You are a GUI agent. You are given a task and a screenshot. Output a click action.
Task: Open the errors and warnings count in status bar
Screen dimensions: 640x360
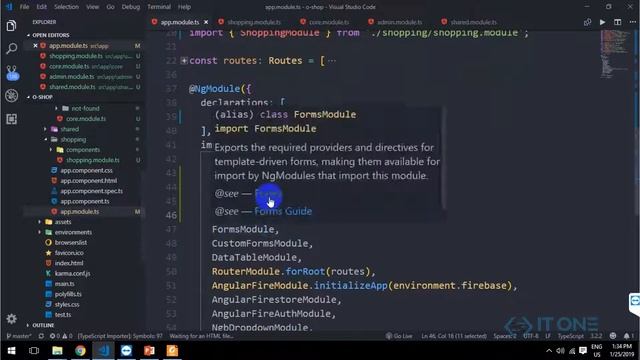point(61,336)
